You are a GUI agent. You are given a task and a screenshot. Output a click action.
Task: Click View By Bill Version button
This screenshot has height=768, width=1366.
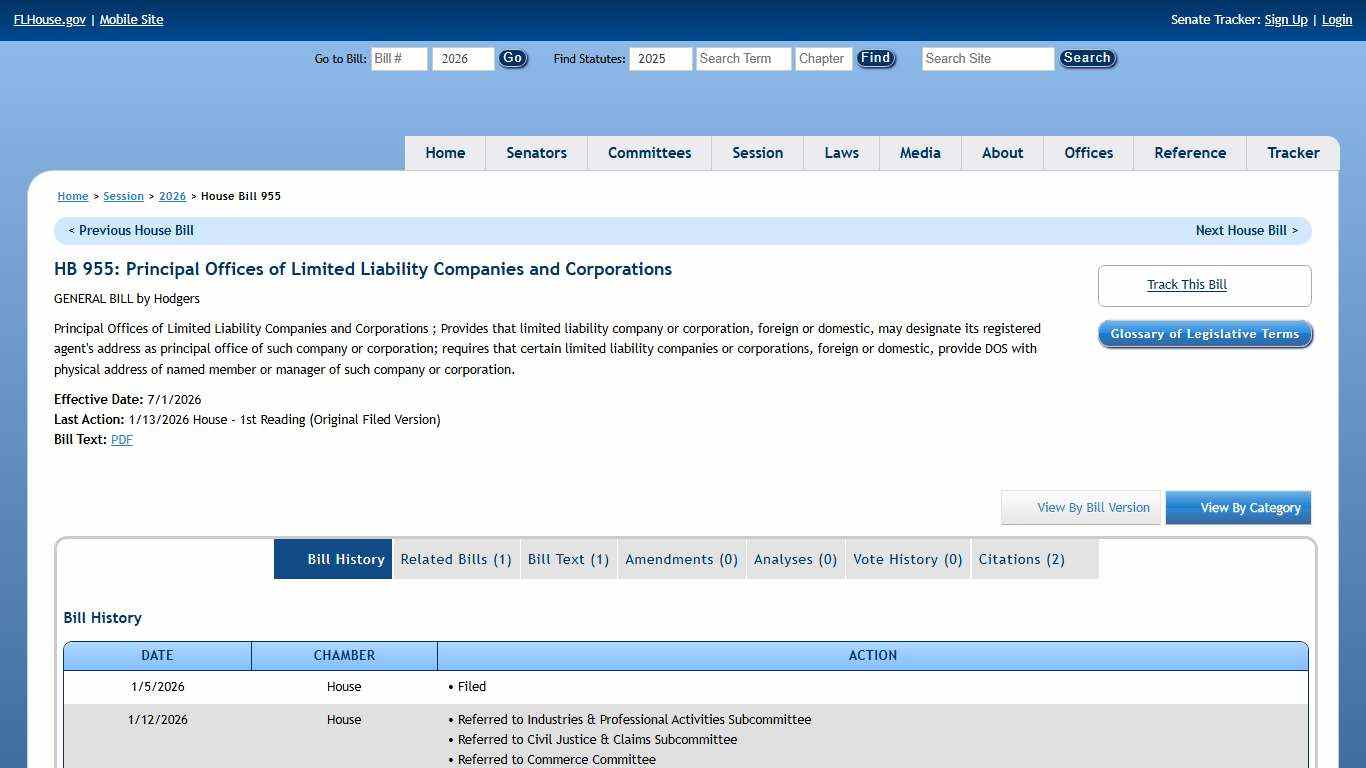pos(1081,508)
